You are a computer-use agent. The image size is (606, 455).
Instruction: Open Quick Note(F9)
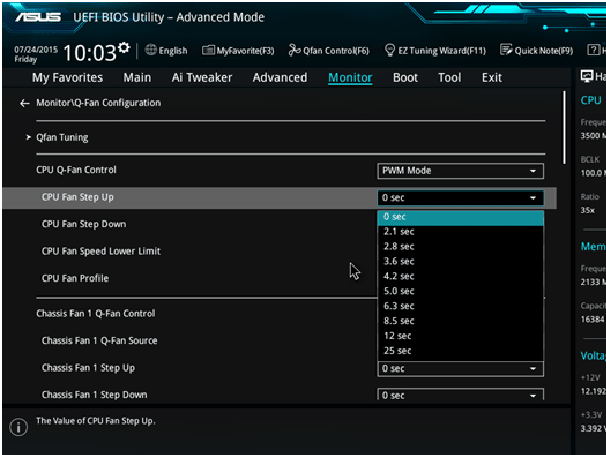[x=537, y=51]
